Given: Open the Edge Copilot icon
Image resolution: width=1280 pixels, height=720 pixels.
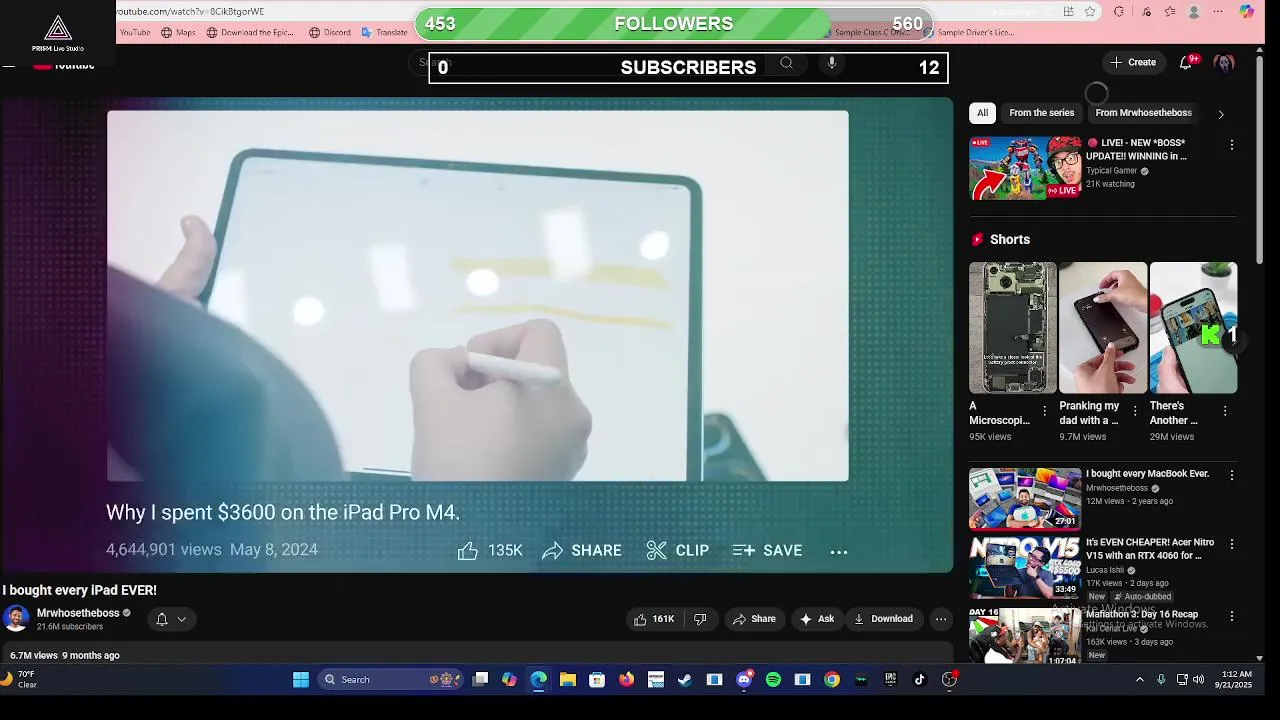Looking at the screenshot, I should click(1246, 12).
